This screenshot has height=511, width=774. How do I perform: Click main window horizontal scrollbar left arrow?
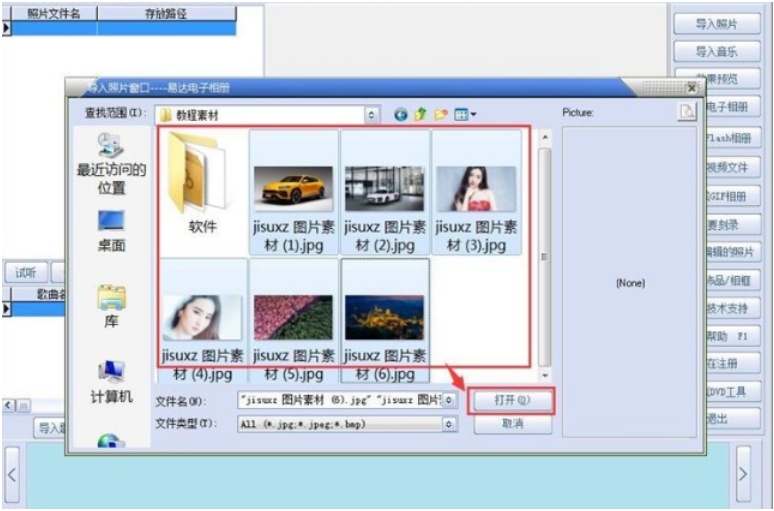8,405
